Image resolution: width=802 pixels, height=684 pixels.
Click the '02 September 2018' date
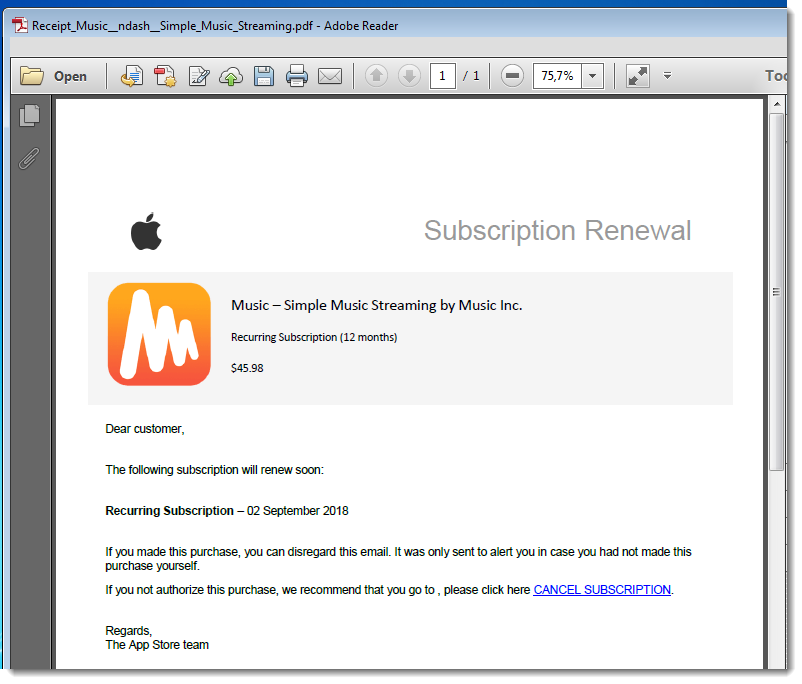point(298,511)
